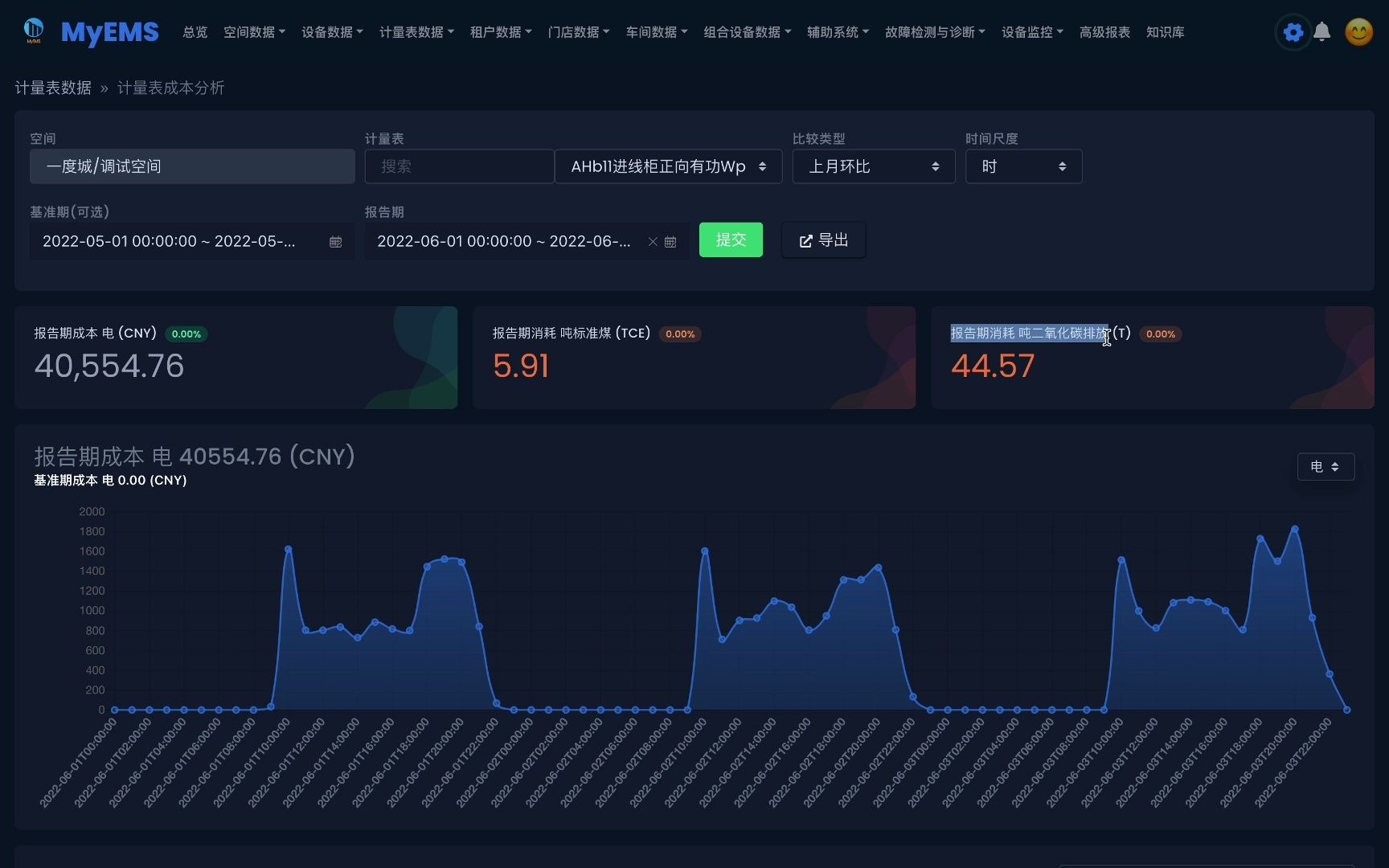Open reporting period calendar icon
Viewport: 1389px width, 868px height.
pos(670,242)
